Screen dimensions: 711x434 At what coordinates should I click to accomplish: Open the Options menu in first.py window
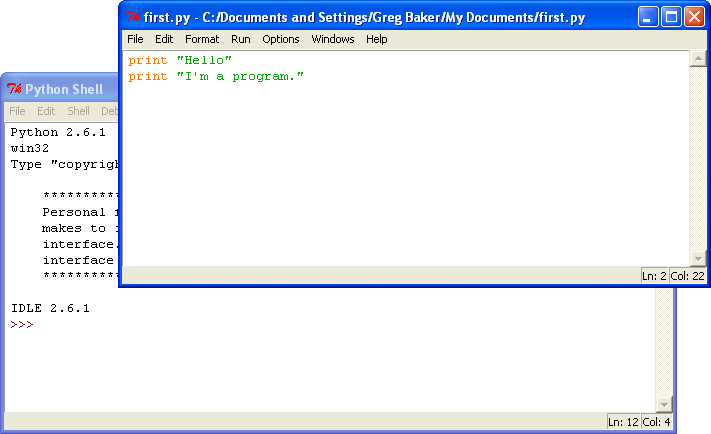(x=281, y=39)
